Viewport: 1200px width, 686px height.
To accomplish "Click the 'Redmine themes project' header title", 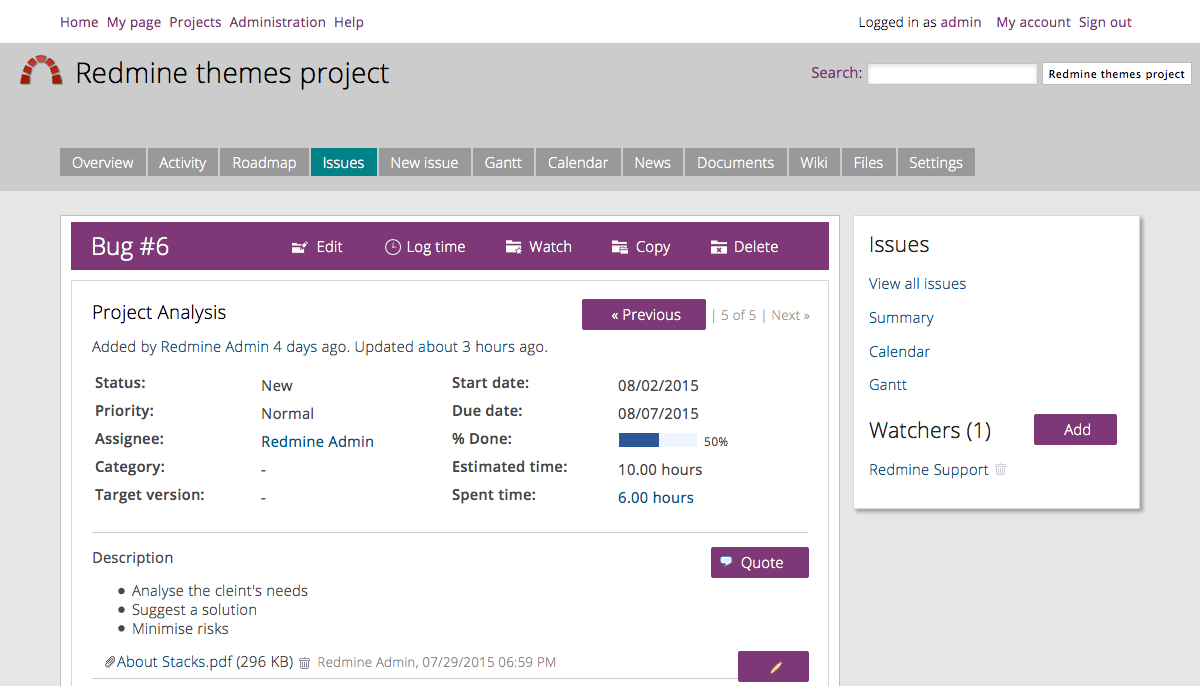I will pos(232,73).
